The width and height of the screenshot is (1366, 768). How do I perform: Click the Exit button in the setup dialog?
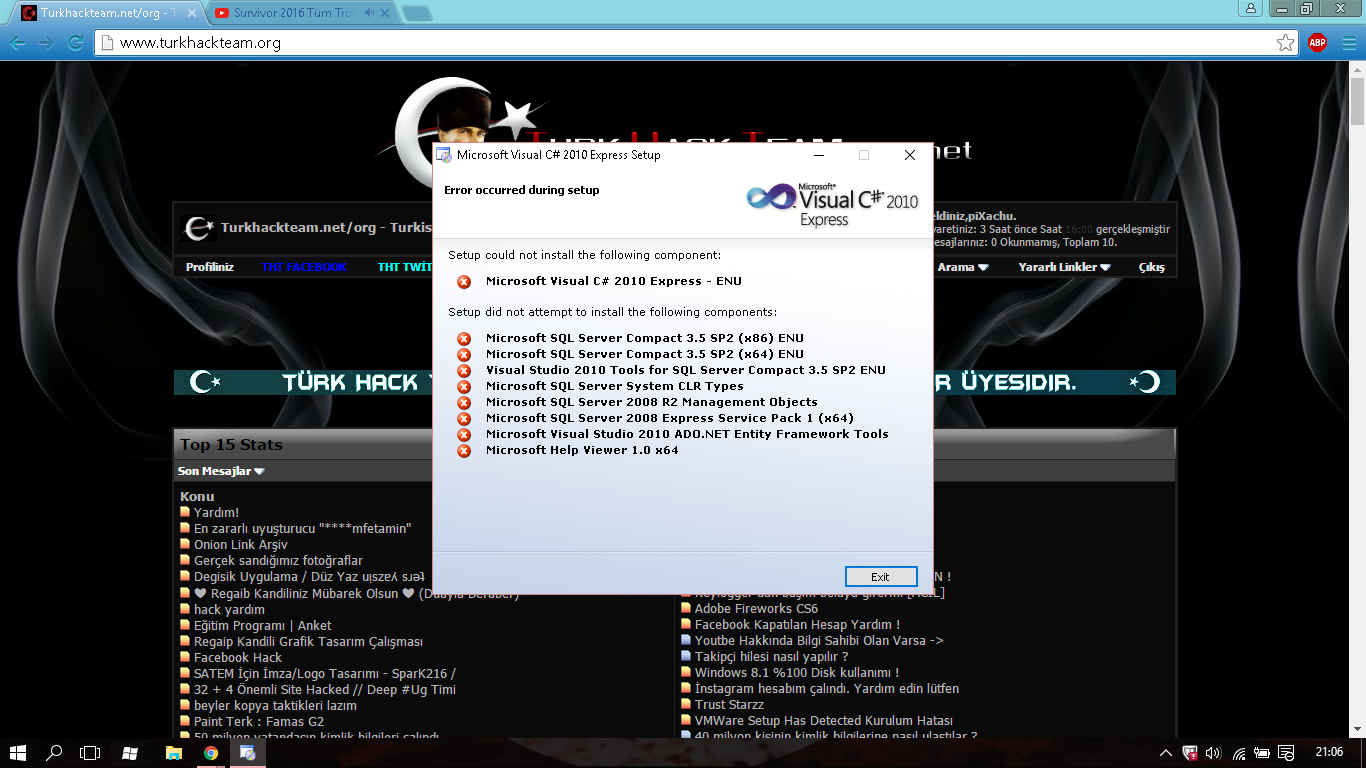click(x=881, y=577)
